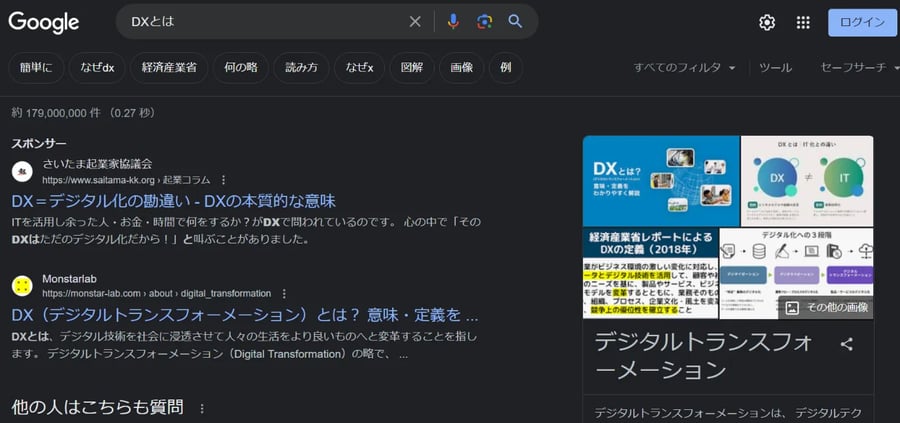Click さいたま起業家協議会 site favicon
Viewport: 900px width, 423px height.
pyautogui.click(x=22, y=172)
